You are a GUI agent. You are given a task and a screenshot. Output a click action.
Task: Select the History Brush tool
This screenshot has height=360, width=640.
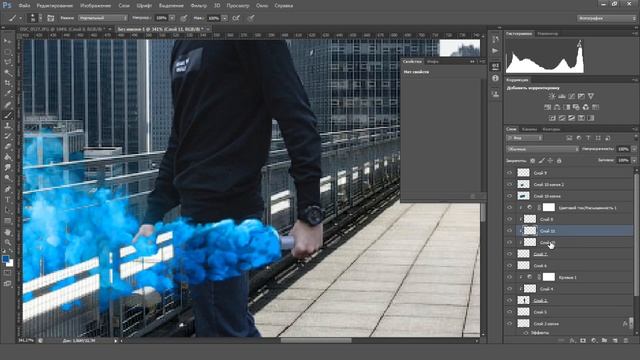[x=8, y=136]
